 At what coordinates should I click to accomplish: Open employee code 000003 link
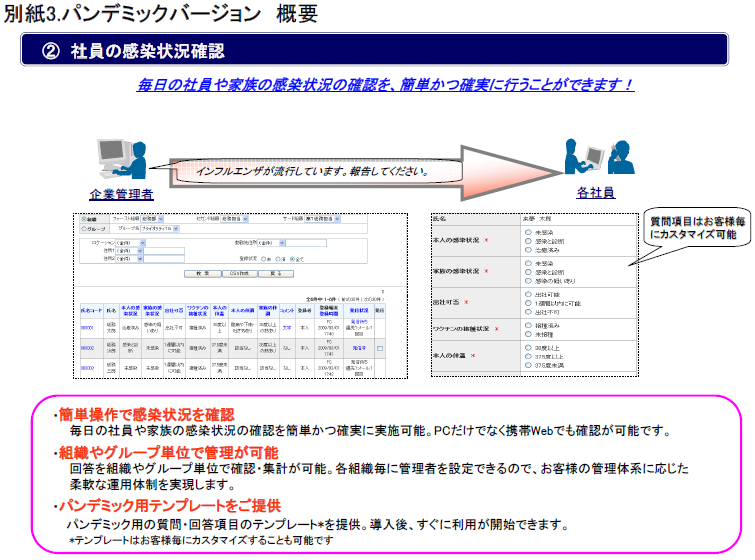click(x=87, y=368)
